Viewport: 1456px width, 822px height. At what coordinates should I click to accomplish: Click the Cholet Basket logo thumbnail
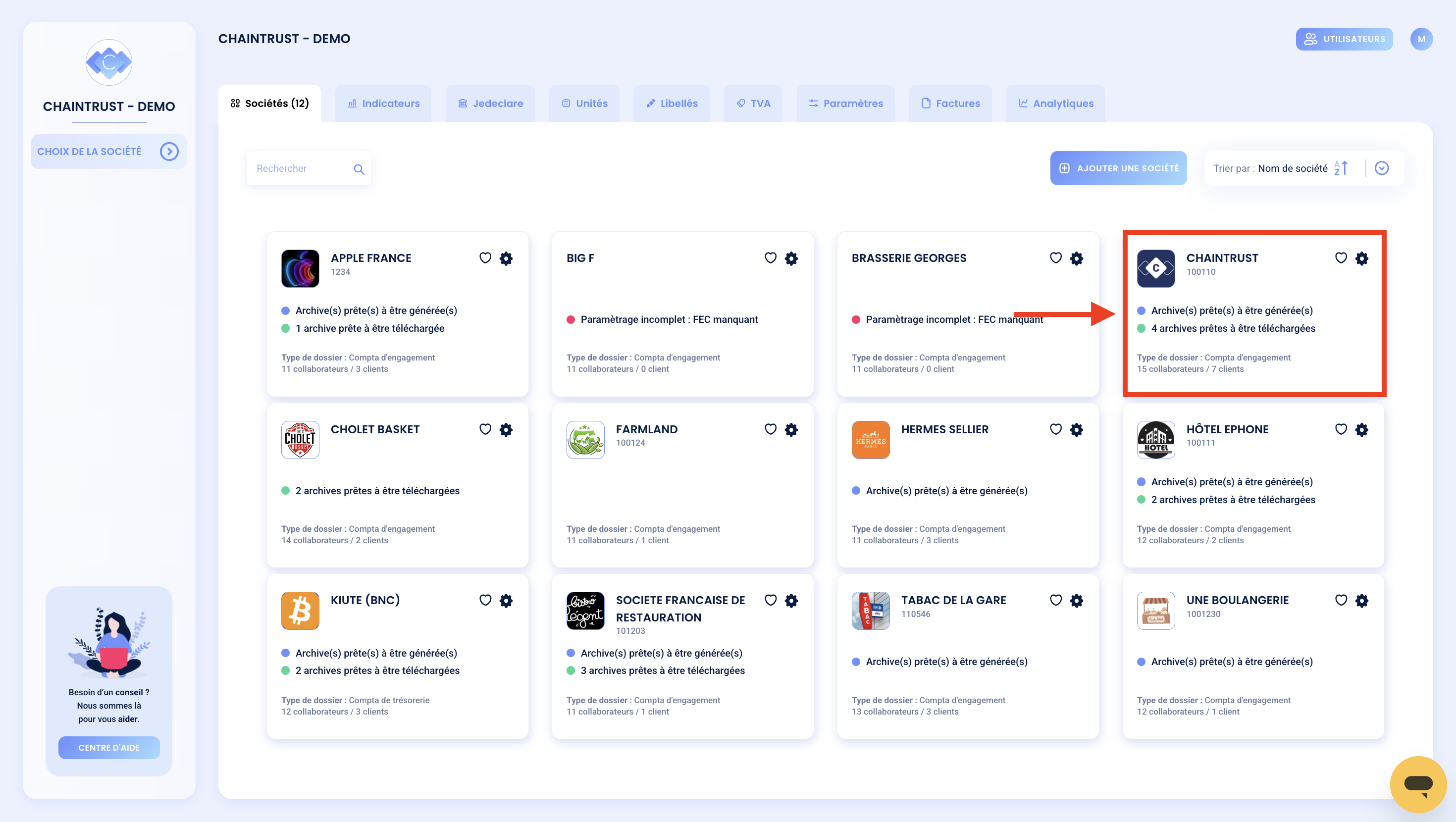click(300, 440)
